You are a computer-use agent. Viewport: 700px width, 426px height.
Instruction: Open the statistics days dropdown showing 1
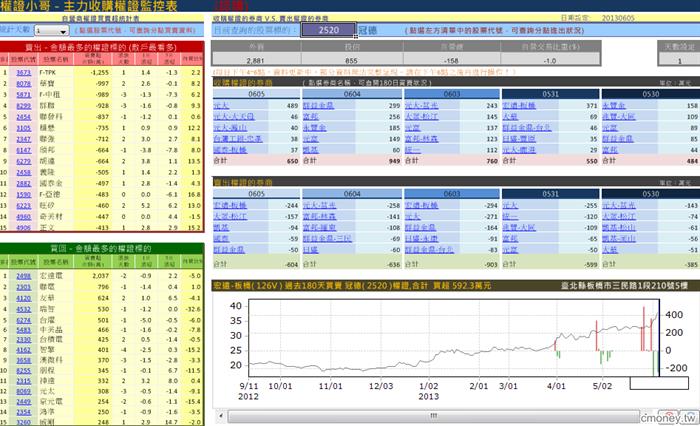52,30
